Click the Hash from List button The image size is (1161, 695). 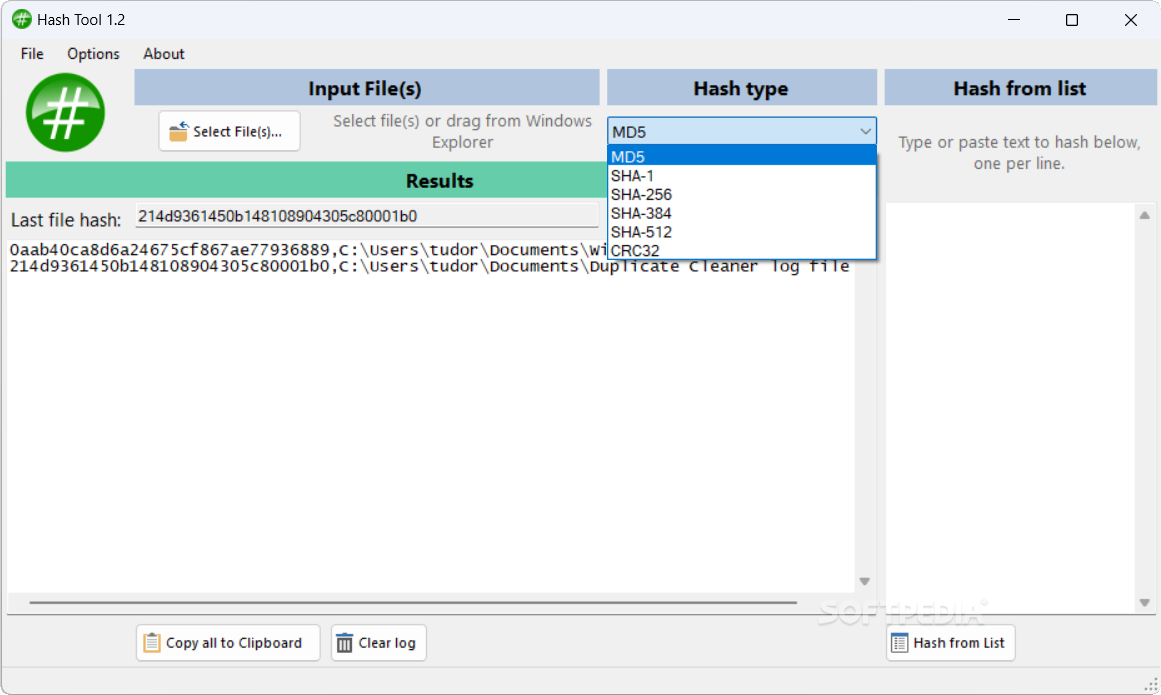(951, 642)
